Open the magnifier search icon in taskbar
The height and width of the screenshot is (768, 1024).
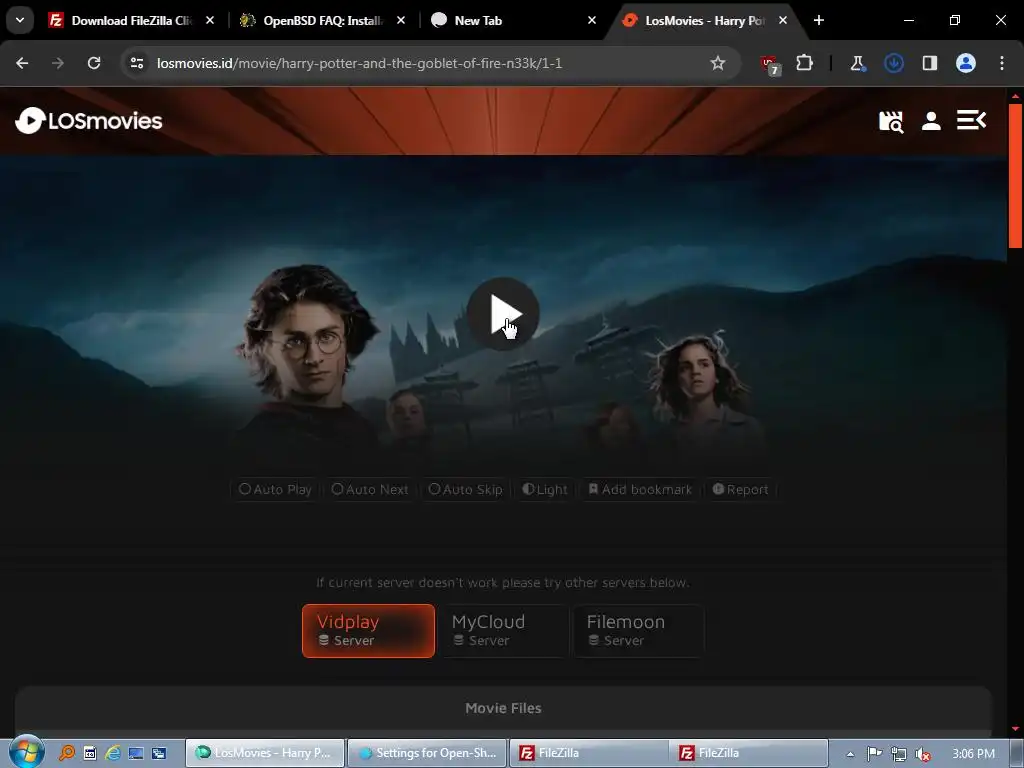(x=67, y=753)
